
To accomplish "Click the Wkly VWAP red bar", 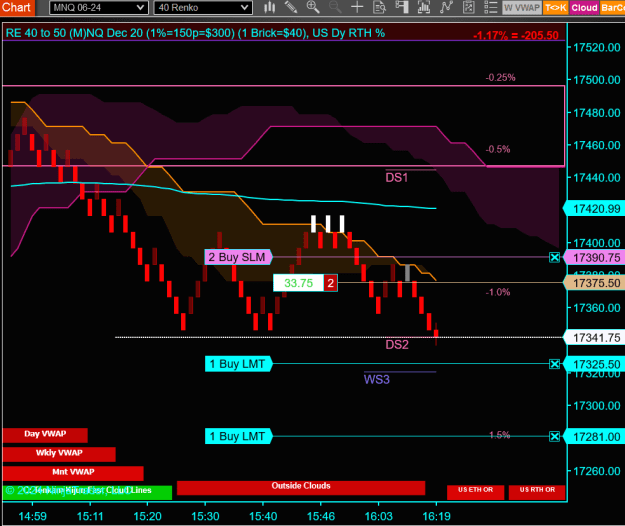I will (59, 454).
